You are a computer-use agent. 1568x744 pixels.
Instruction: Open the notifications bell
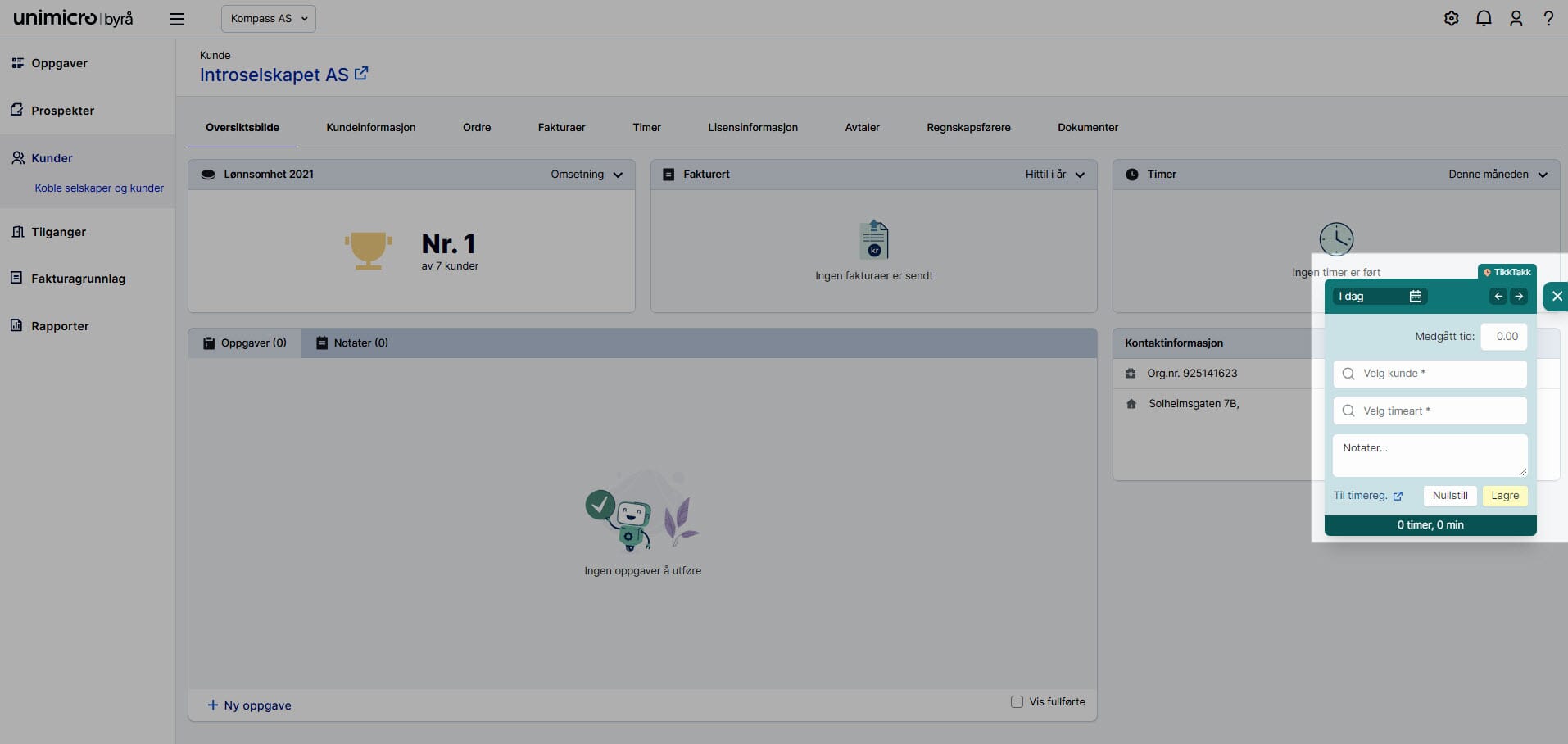click(1484, 18)
